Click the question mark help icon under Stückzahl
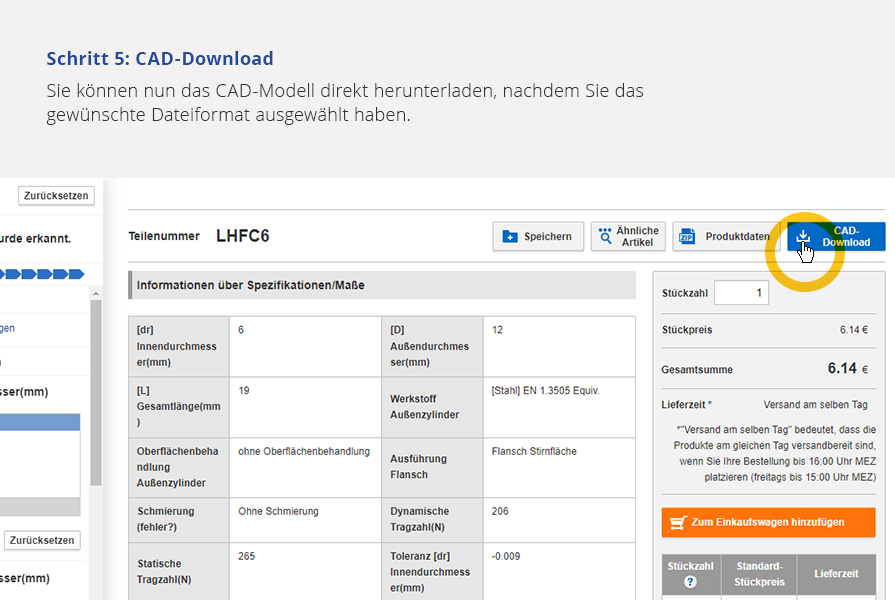Image resolution: width=895 pixels, height=600 pixels. 690,582
